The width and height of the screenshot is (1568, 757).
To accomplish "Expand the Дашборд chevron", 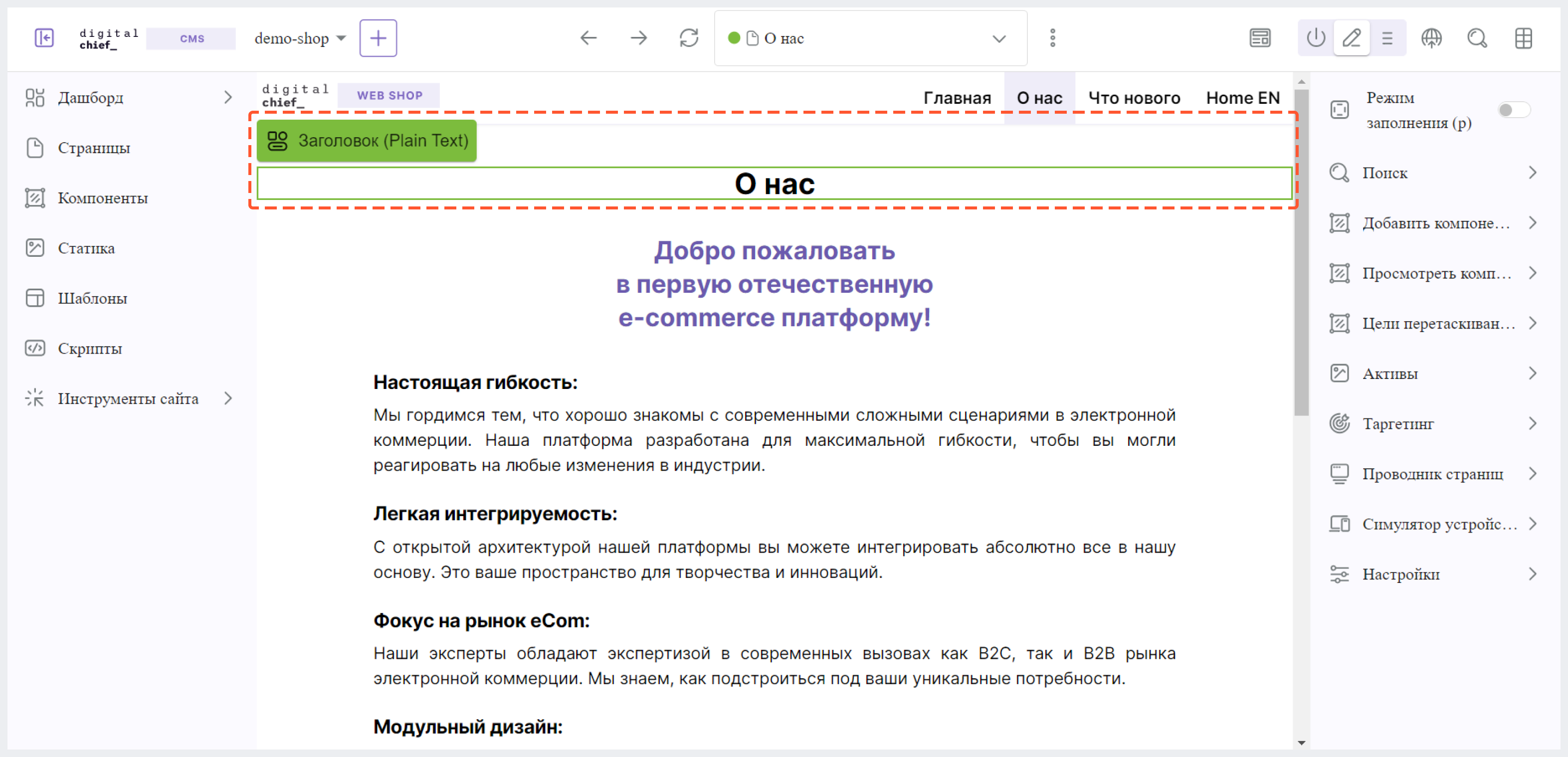I will [x=228, y=97].
